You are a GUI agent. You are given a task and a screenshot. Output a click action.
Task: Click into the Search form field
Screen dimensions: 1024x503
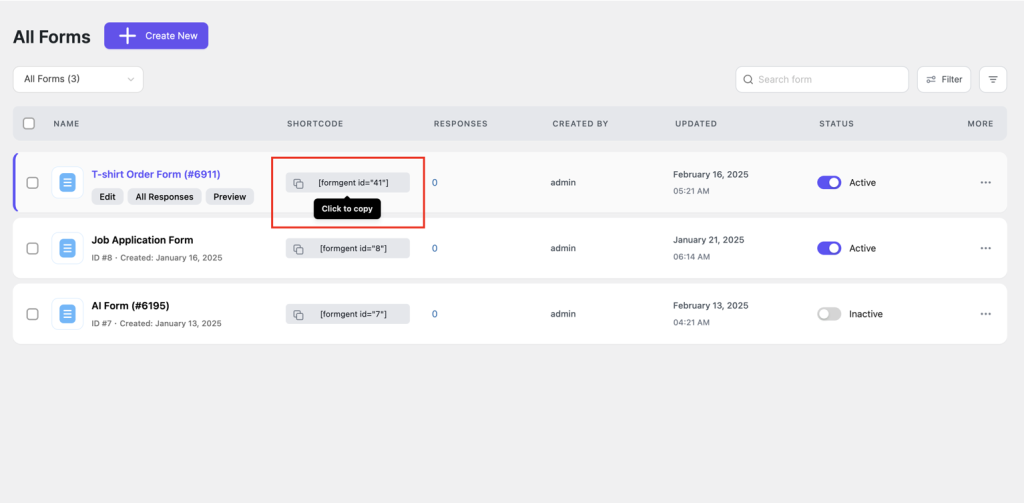[x=822, y=80]
